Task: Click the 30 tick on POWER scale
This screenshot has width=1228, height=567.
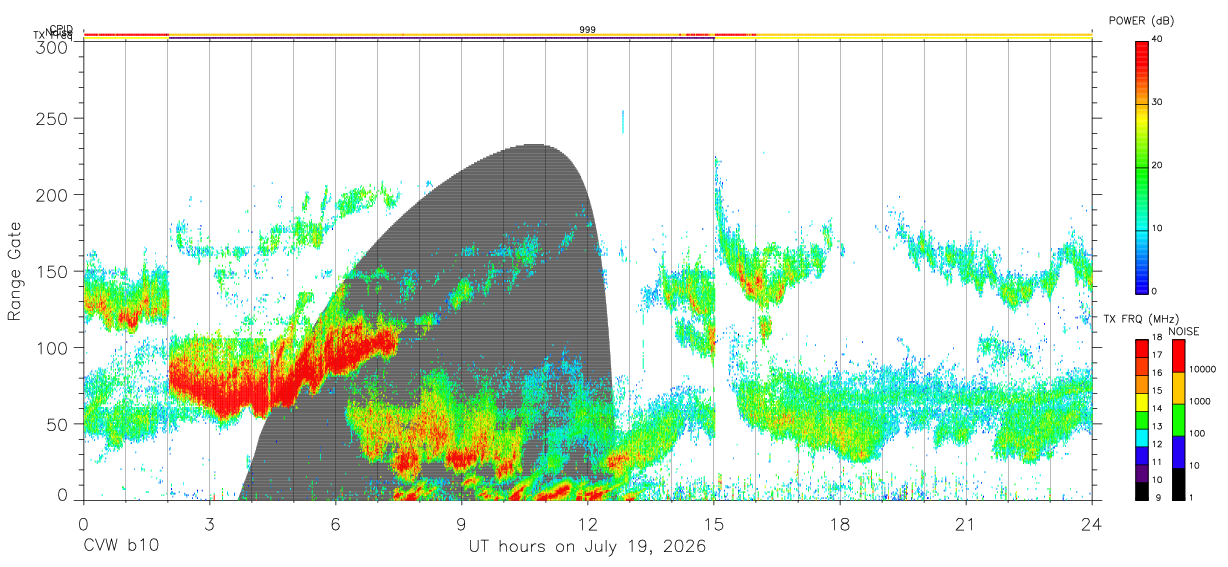Action: point(1158,102)
